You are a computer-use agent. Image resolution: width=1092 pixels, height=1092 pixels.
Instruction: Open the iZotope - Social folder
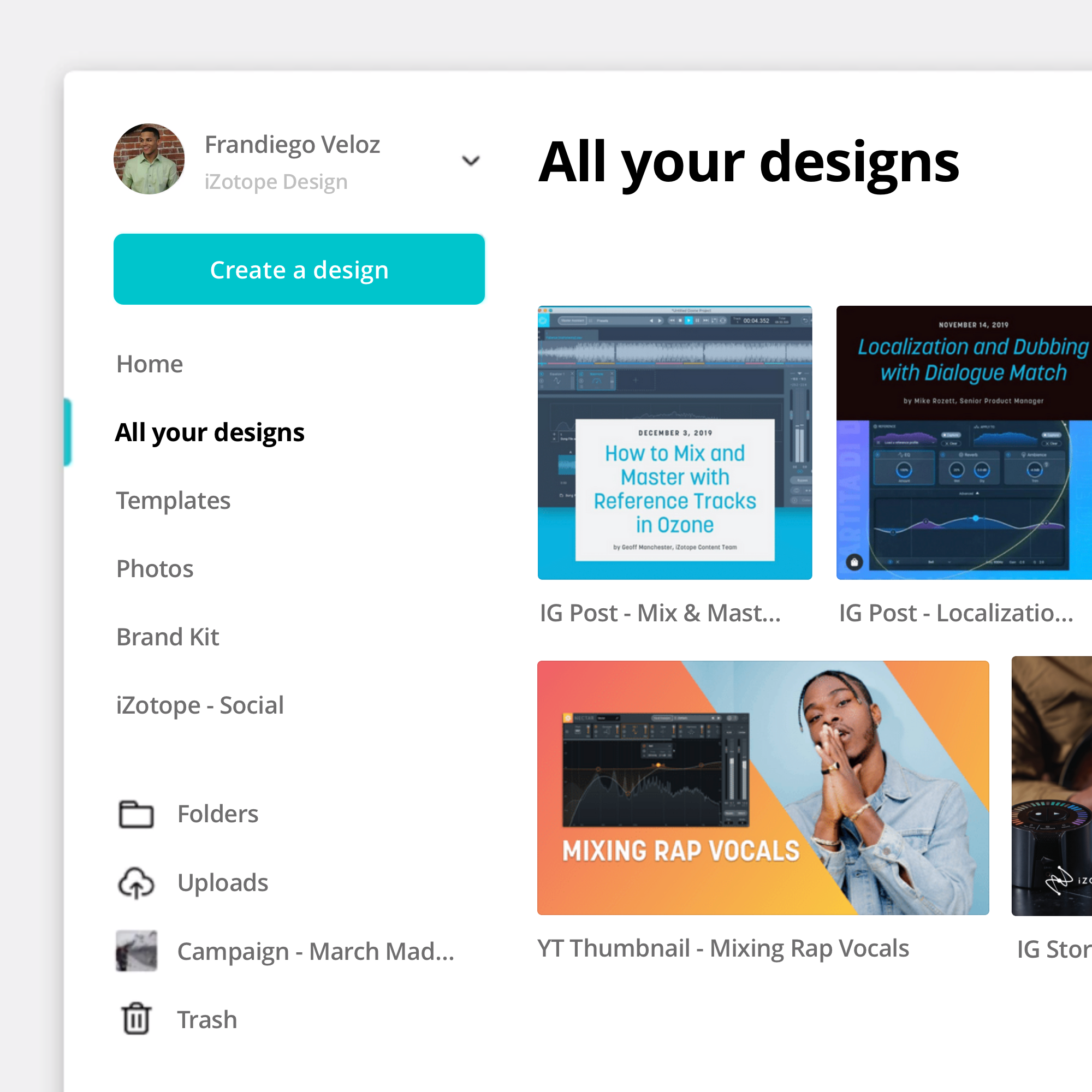(199, 705)
